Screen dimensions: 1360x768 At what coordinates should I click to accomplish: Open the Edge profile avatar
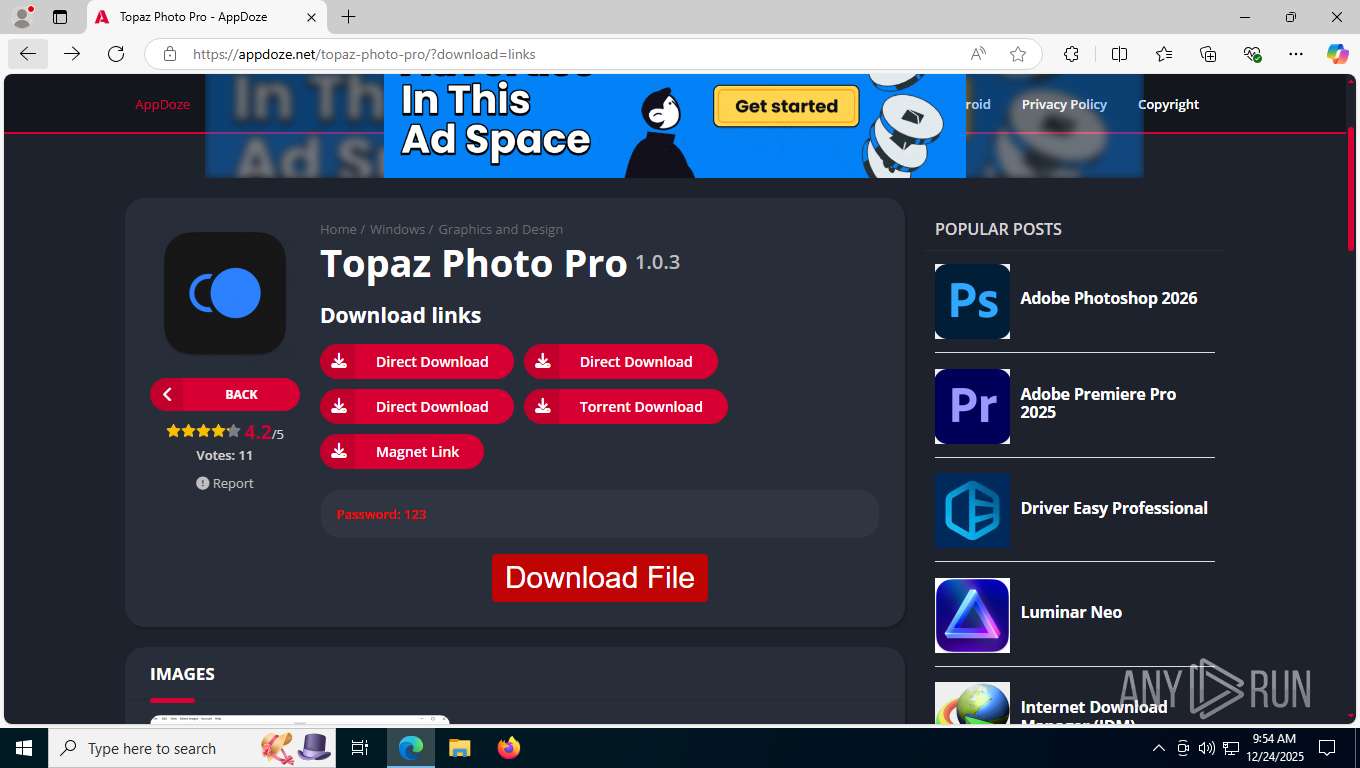click(x=22, y=17)
